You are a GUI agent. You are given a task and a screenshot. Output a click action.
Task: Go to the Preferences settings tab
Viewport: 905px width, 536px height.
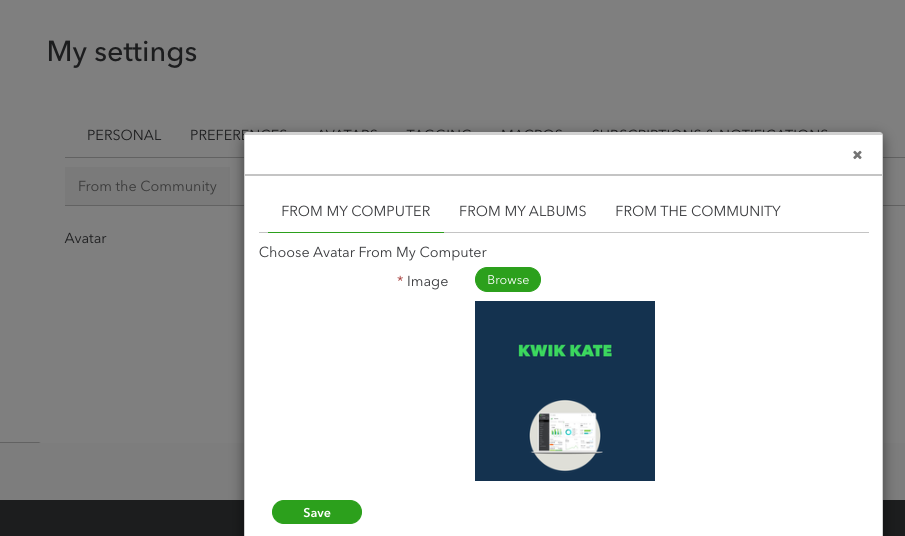pyautogui.click(x=217, y=134)
